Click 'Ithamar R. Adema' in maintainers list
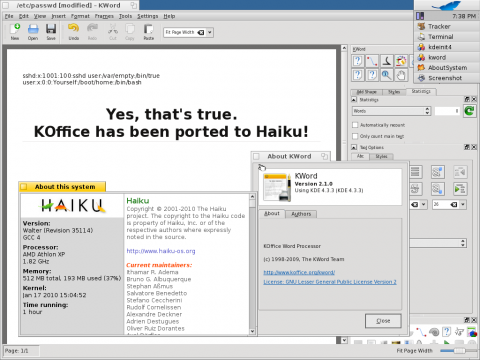Image resolution: width=480 pixels, height=360 pixels. point(152,272)
